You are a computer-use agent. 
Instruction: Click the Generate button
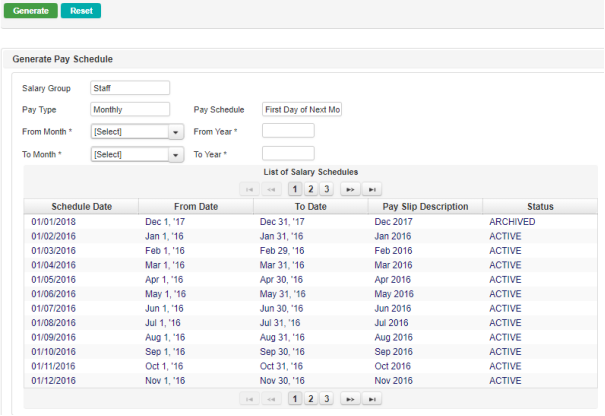coord(29,11)
